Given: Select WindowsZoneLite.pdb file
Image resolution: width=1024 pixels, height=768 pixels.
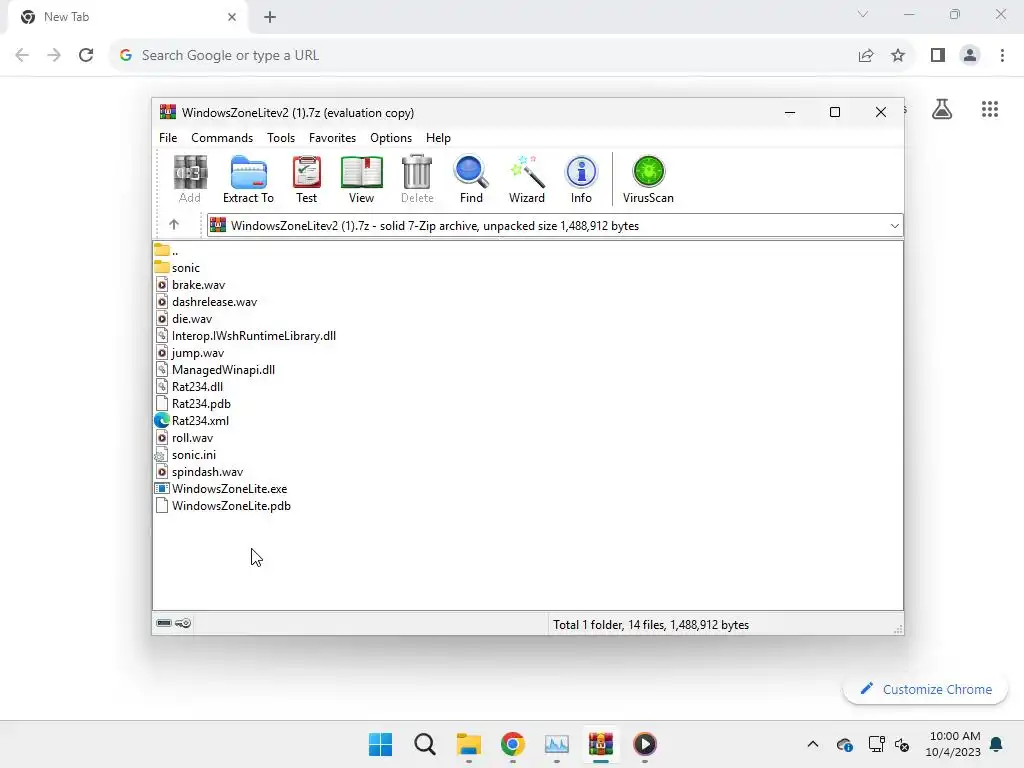Looking at the screenshot, I should pyautogui.click(x=223, y=505).
